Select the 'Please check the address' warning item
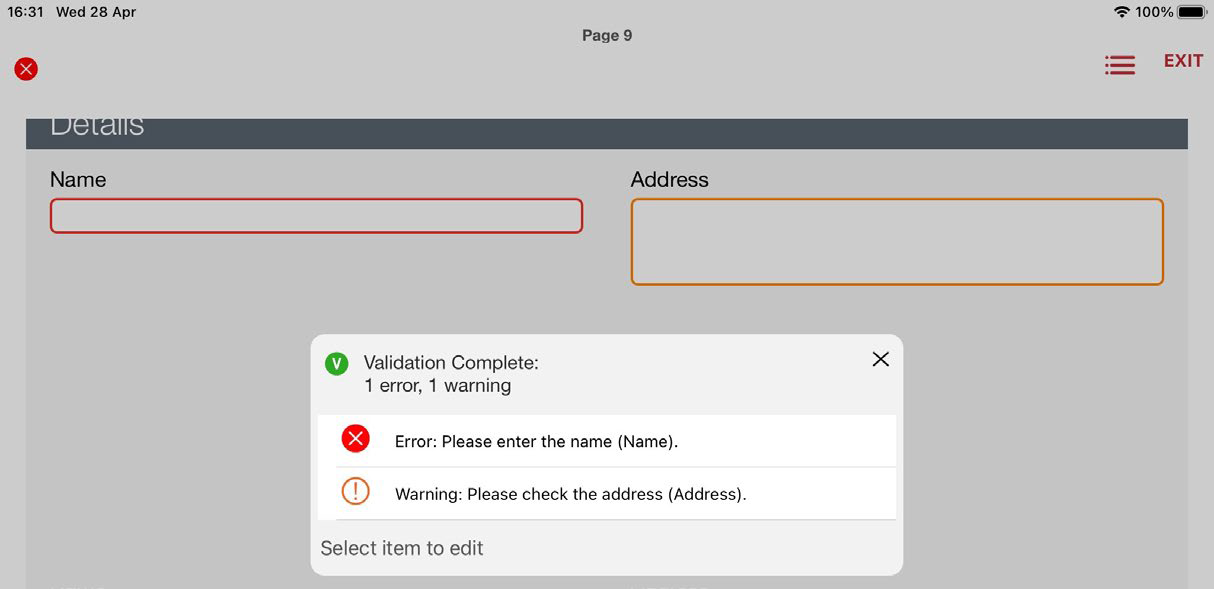This screenshot has height=589, width=1214. point(570,494)
